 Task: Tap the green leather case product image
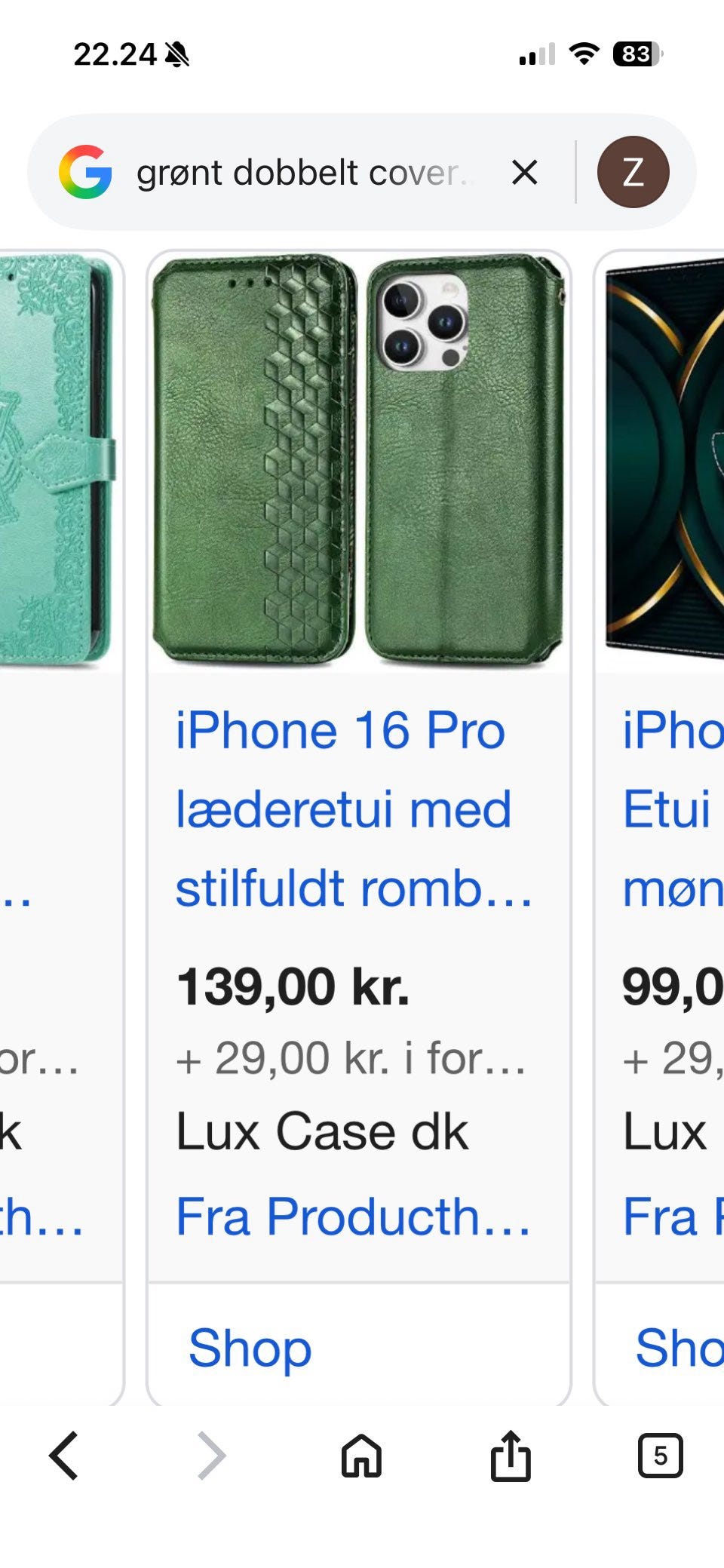pos(359,461)
